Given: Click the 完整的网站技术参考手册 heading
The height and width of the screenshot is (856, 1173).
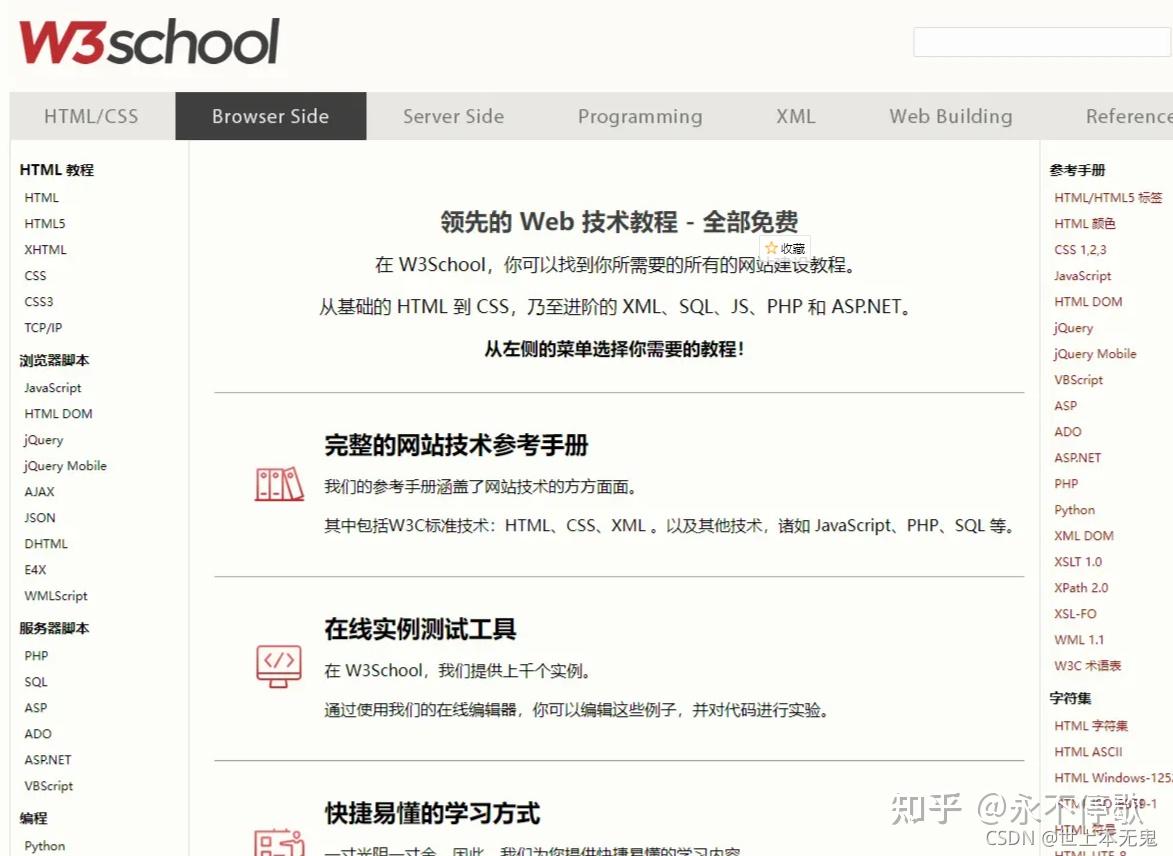Looking at the screenshot, I should pyautogui.click(x=456, y=445).
